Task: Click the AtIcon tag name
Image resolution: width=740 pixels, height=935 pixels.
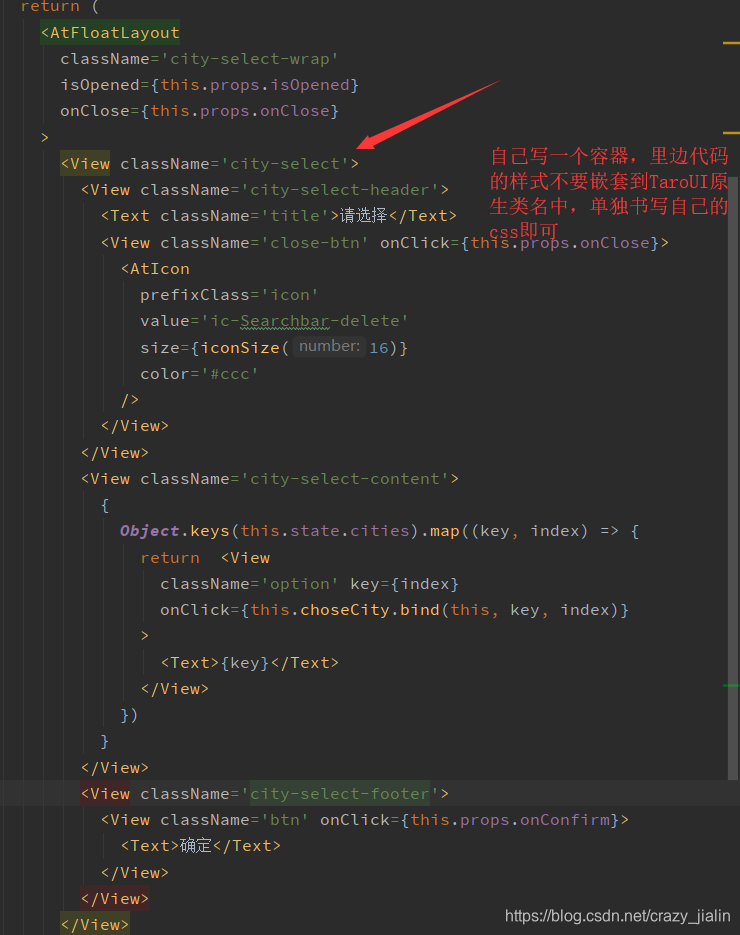Action: [x=160, y=270]
